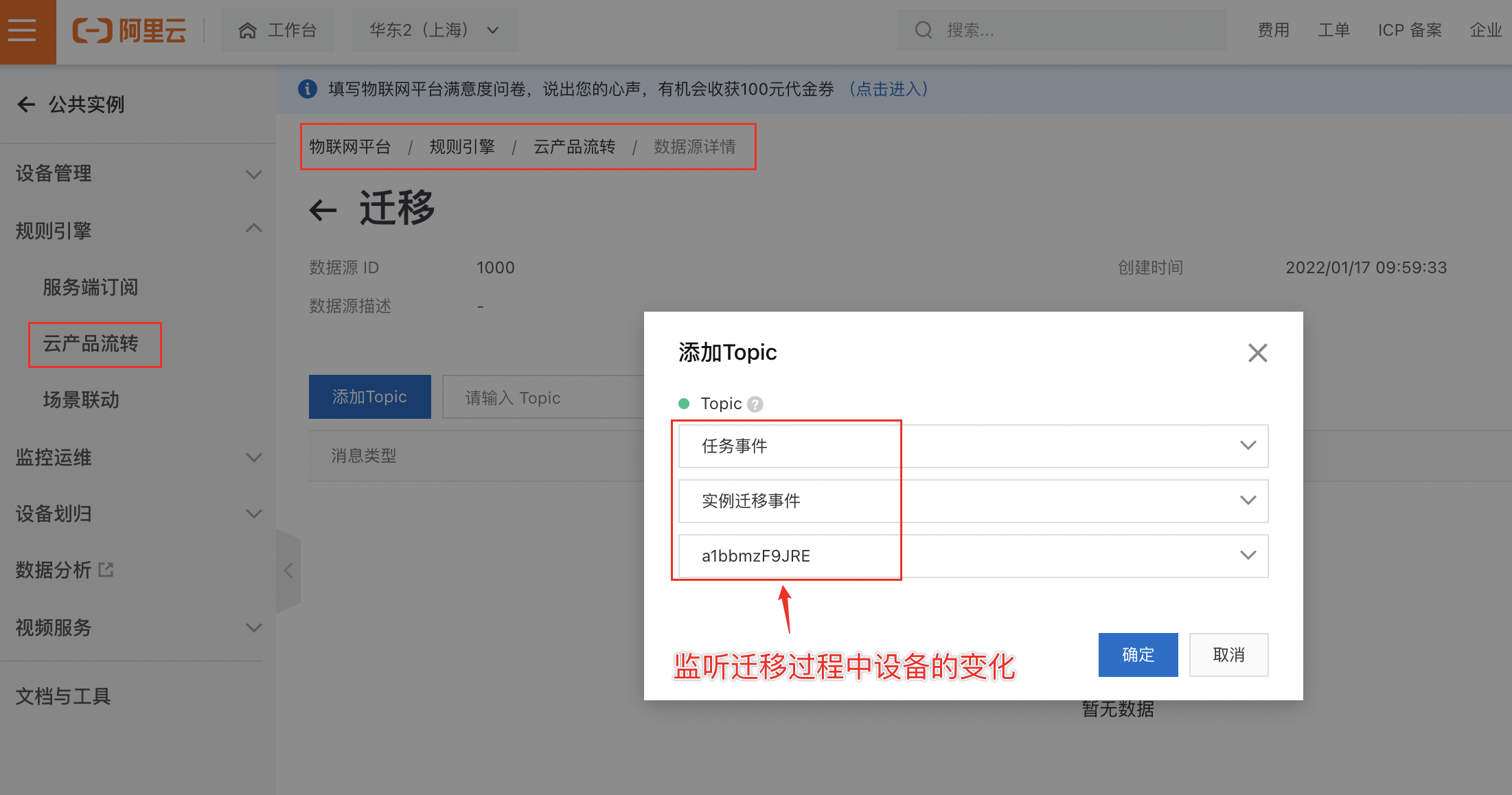1512x795 pixels.
Task: Open 数据分析 external link
Action: click(54, 570)
